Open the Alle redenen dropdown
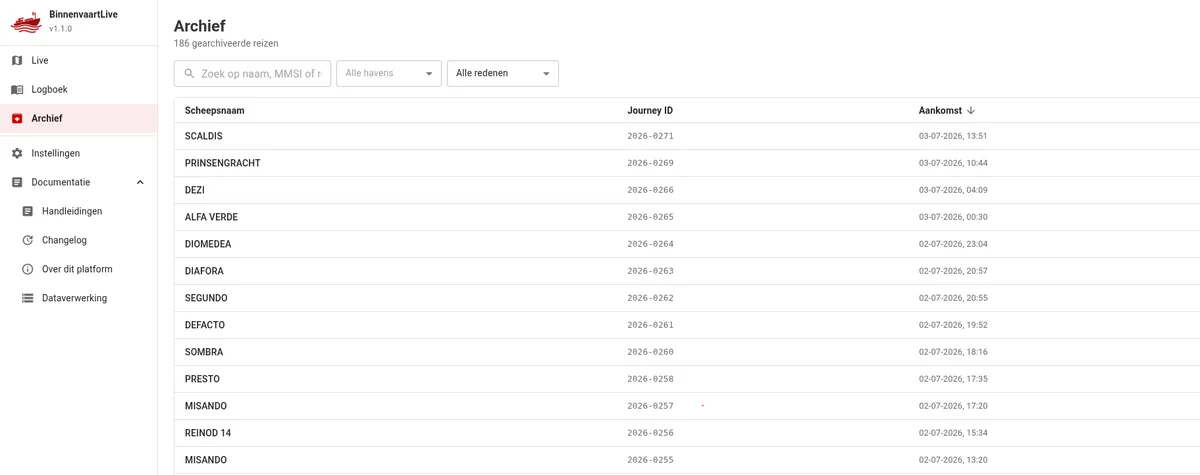This screenshot has height=475, width=1200. point(503,74)
